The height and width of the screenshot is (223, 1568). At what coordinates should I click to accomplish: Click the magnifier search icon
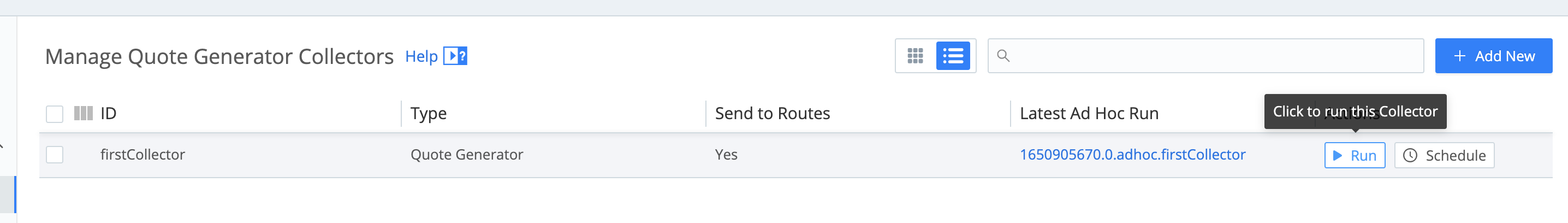coord(1003,56)
